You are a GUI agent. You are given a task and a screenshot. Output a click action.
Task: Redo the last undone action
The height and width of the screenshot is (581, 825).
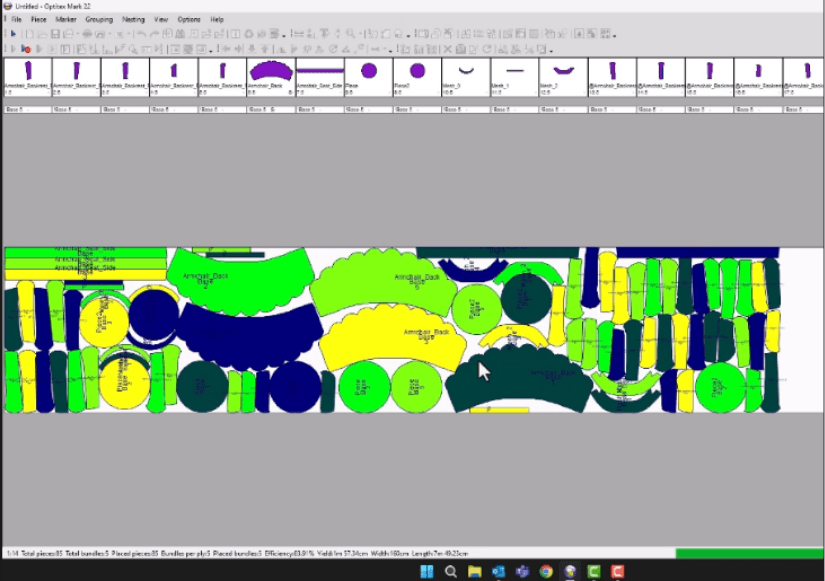pyautogui.click(x=154, y=34)
